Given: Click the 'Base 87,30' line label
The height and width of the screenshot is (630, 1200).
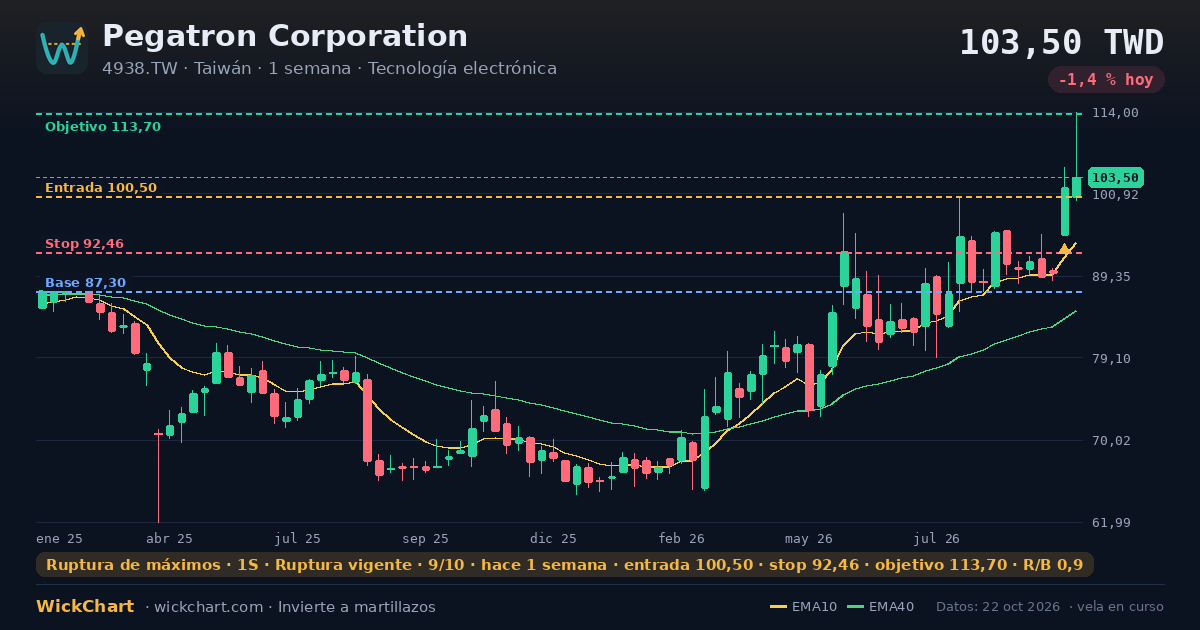Looking at the screenshot, I should (85, 283).
